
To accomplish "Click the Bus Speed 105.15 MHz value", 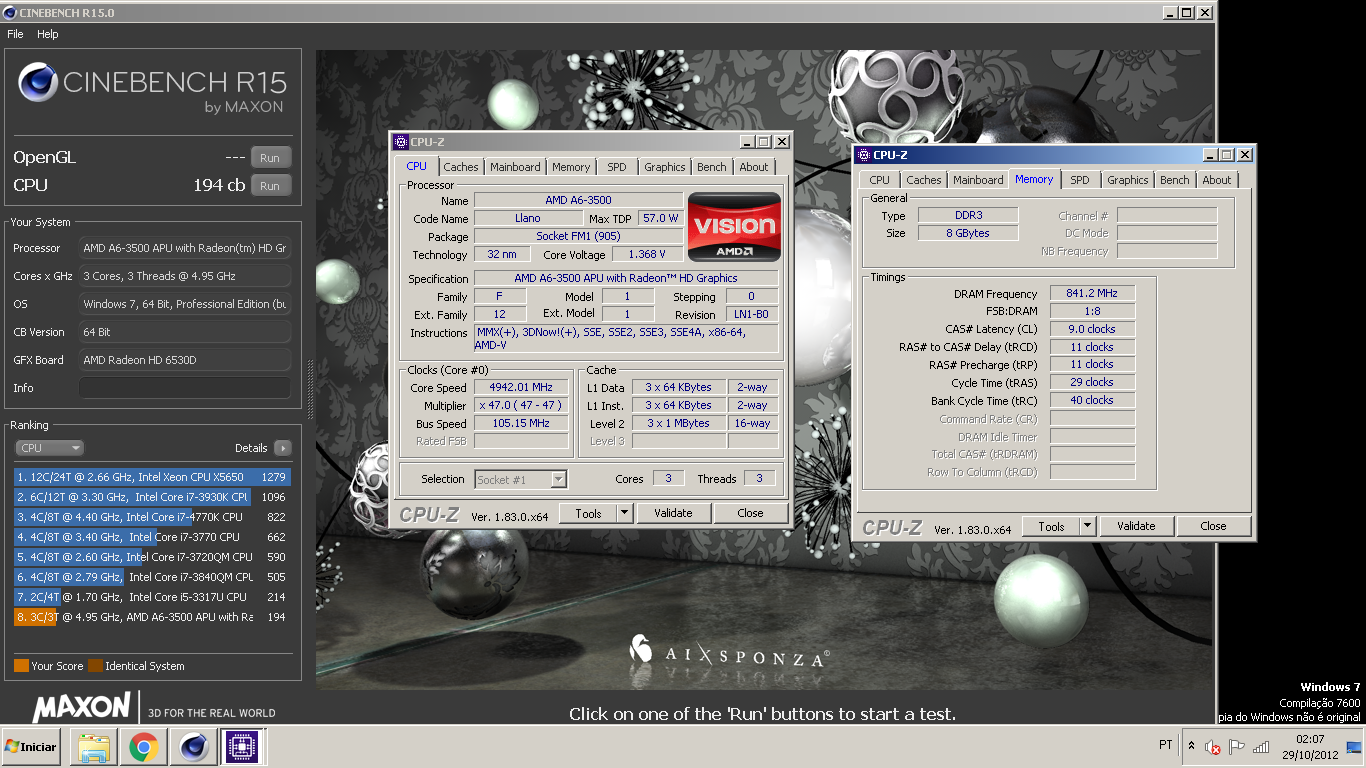I will [x=521, y=424].
